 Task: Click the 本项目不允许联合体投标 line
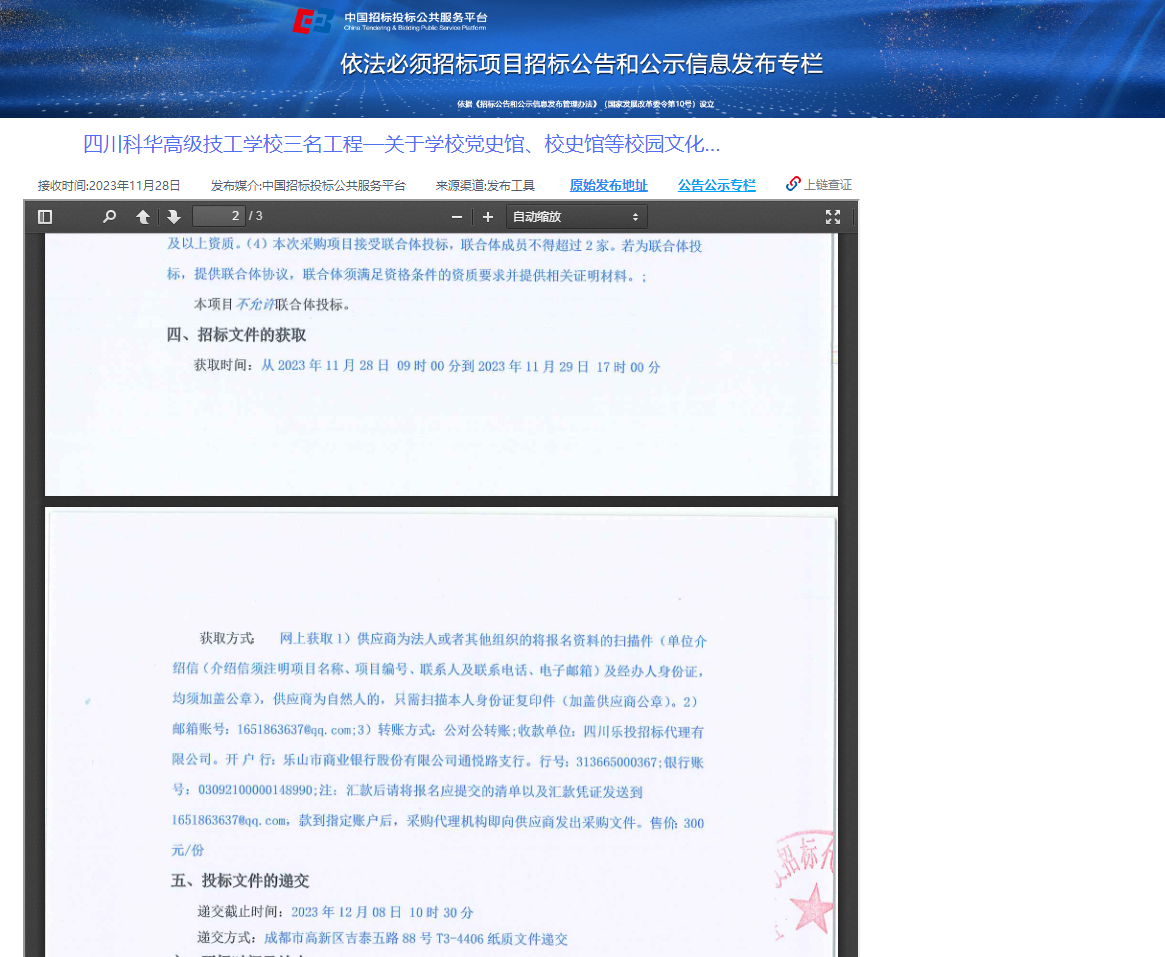(272, 305)
